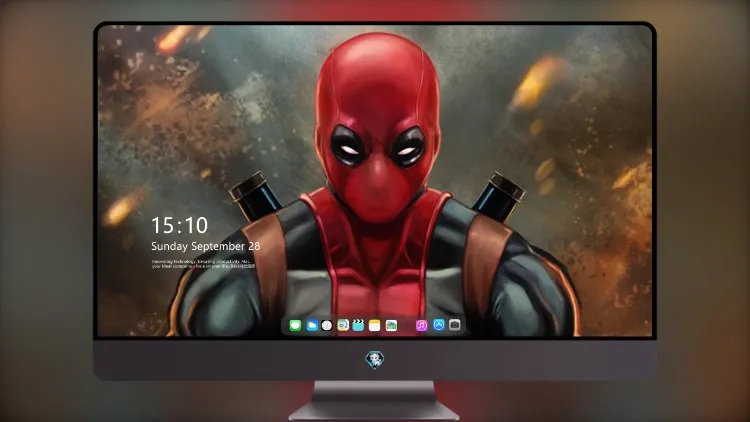This screenshot has height=422, width=750.
Task: Click the 15:10 clock widget
Action: point(179,225)
